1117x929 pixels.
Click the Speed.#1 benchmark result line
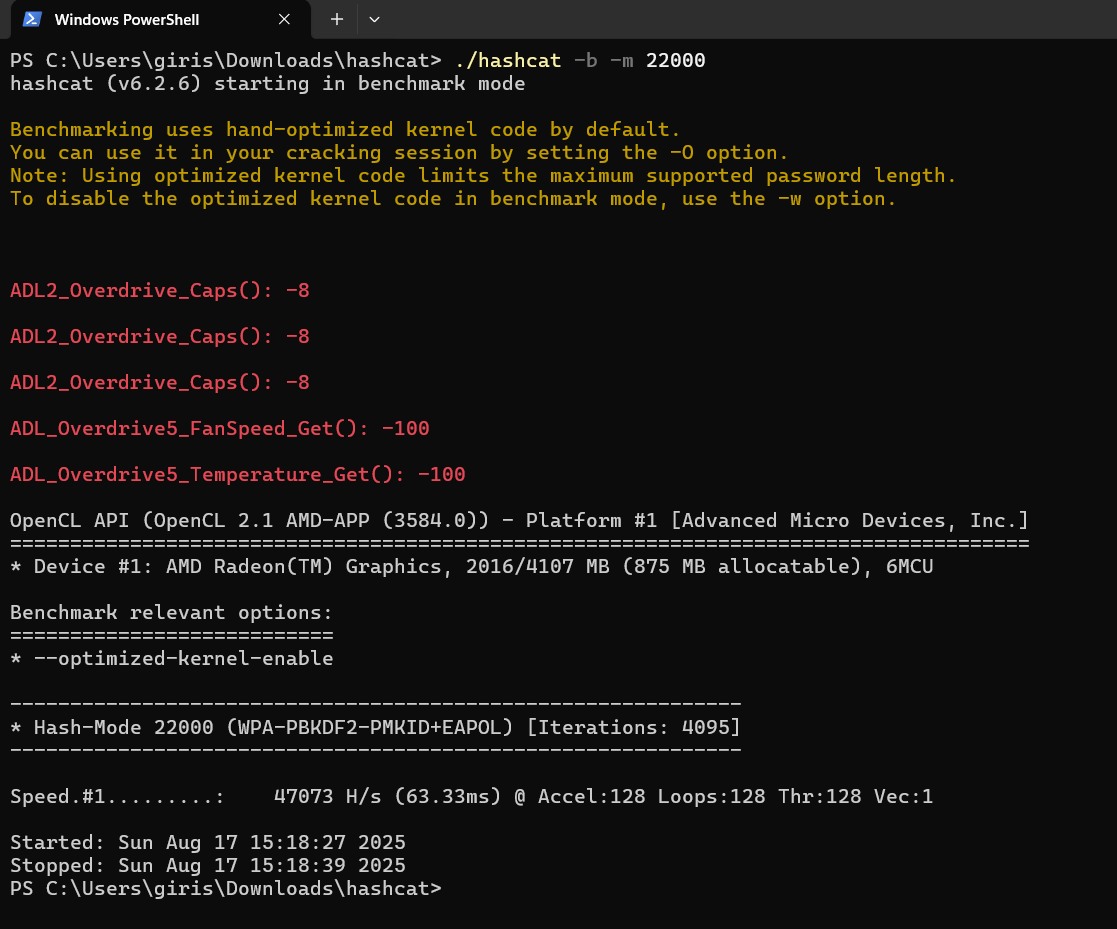(470, 797)
